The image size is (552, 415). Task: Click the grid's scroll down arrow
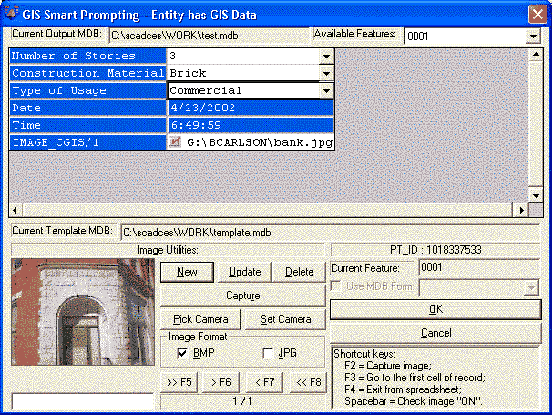click(536, 196)
